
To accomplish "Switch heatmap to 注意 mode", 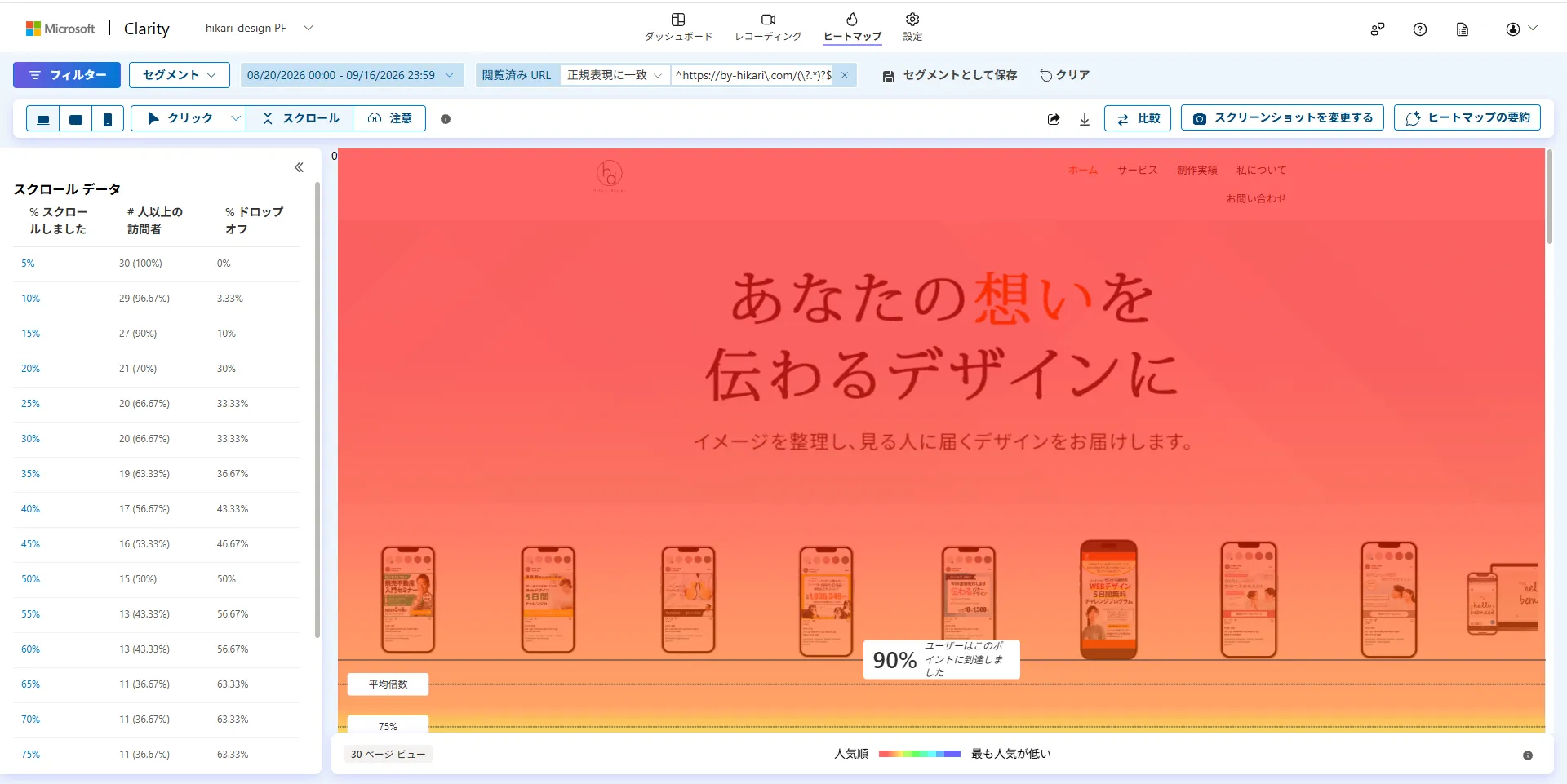I will [x=389, y=118].
